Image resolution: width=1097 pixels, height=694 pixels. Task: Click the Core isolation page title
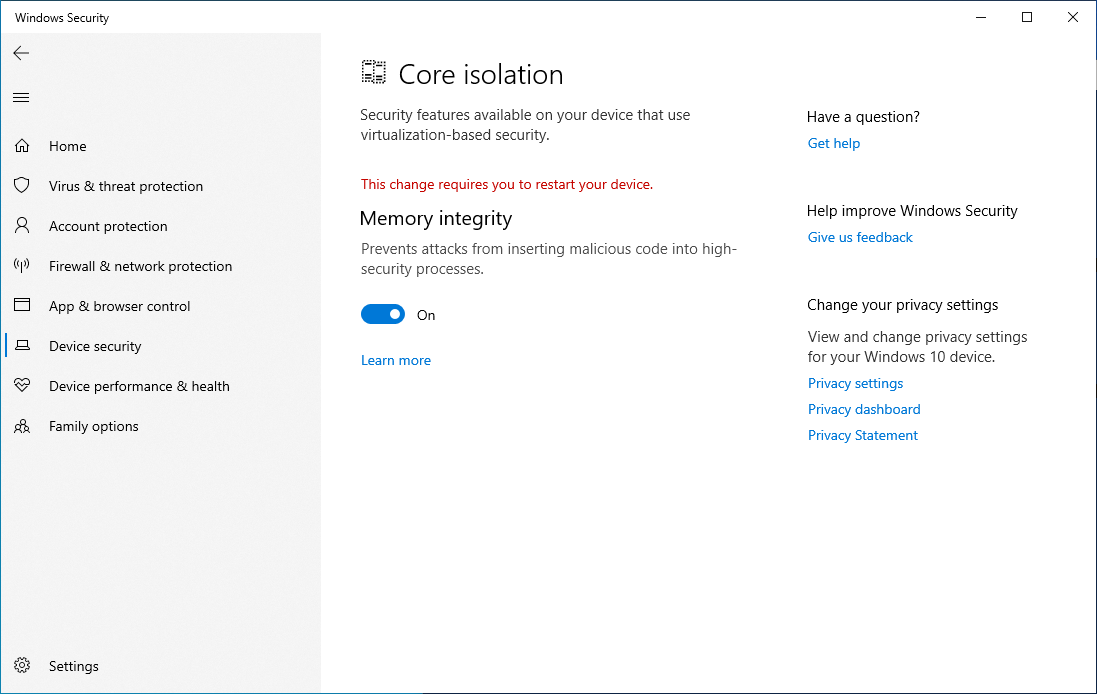pyautogui.click(x=481, y=74)
